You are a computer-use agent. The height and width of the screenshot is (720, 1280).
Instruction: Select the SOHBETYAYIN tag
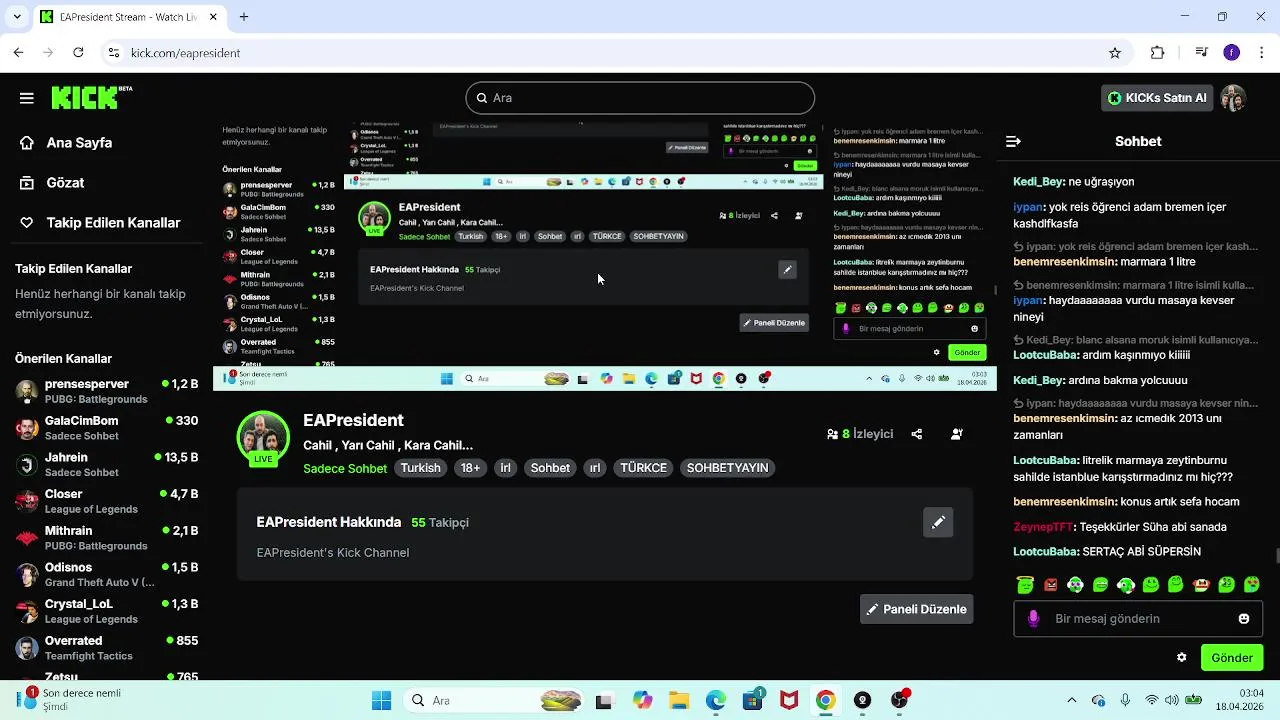(727, 468)
